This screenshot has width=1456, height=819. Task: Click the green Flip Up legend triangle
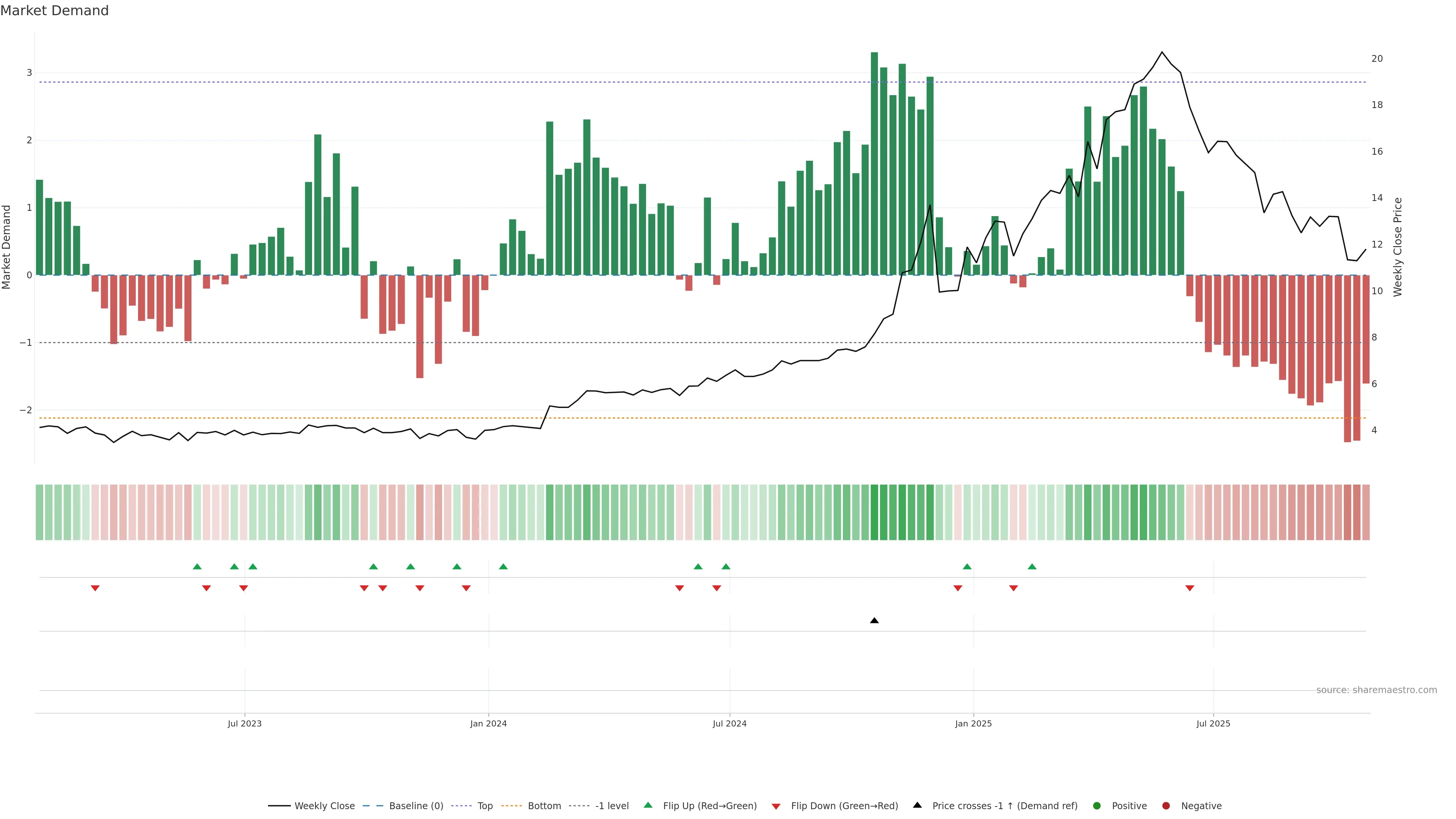coord(648,805)
